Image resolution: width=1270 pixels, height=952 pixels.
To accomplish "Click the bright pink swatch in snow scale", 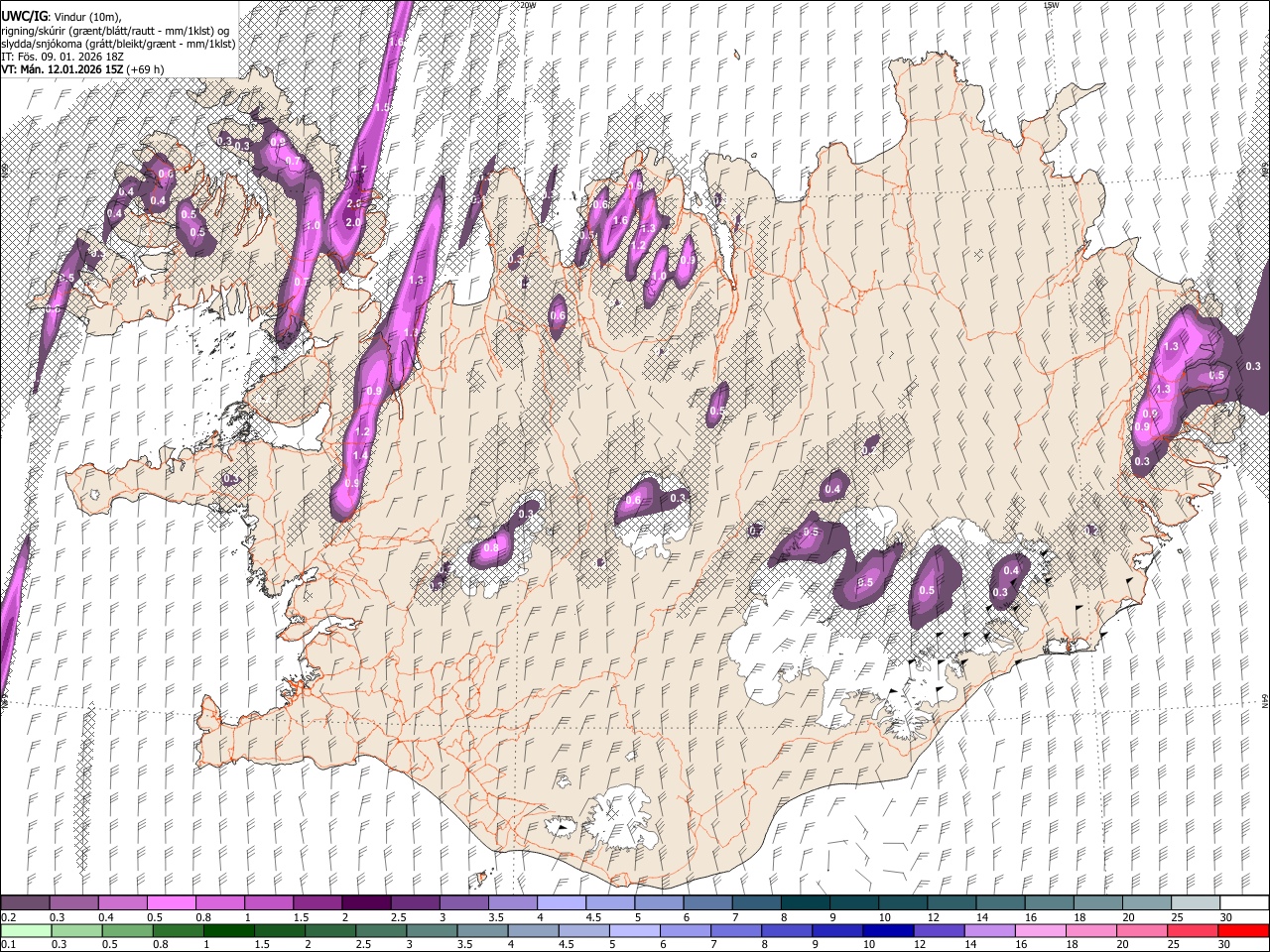I will click(x=171, y=903).
